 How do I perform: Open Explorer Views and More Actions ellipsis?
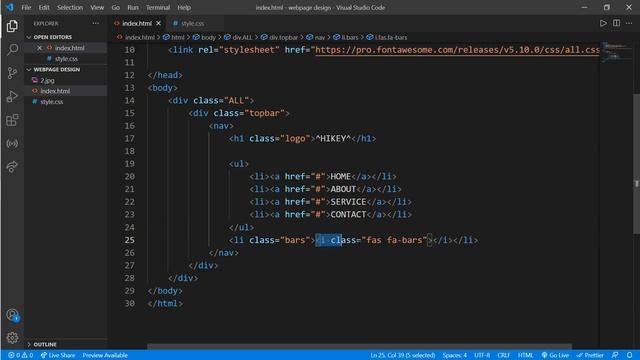(x=96, y=23)
